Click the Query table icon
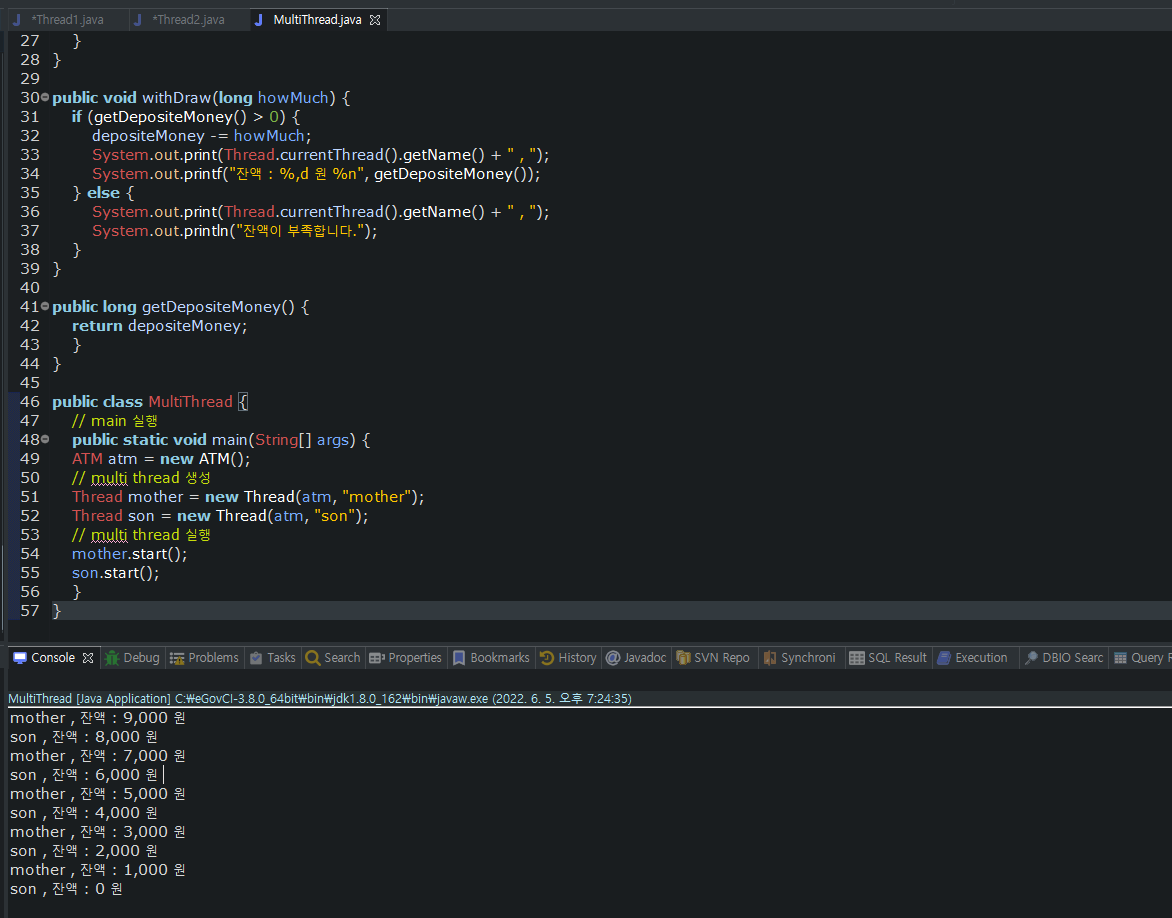This screenshot has height=918, width=1172. coord(1120,658)
